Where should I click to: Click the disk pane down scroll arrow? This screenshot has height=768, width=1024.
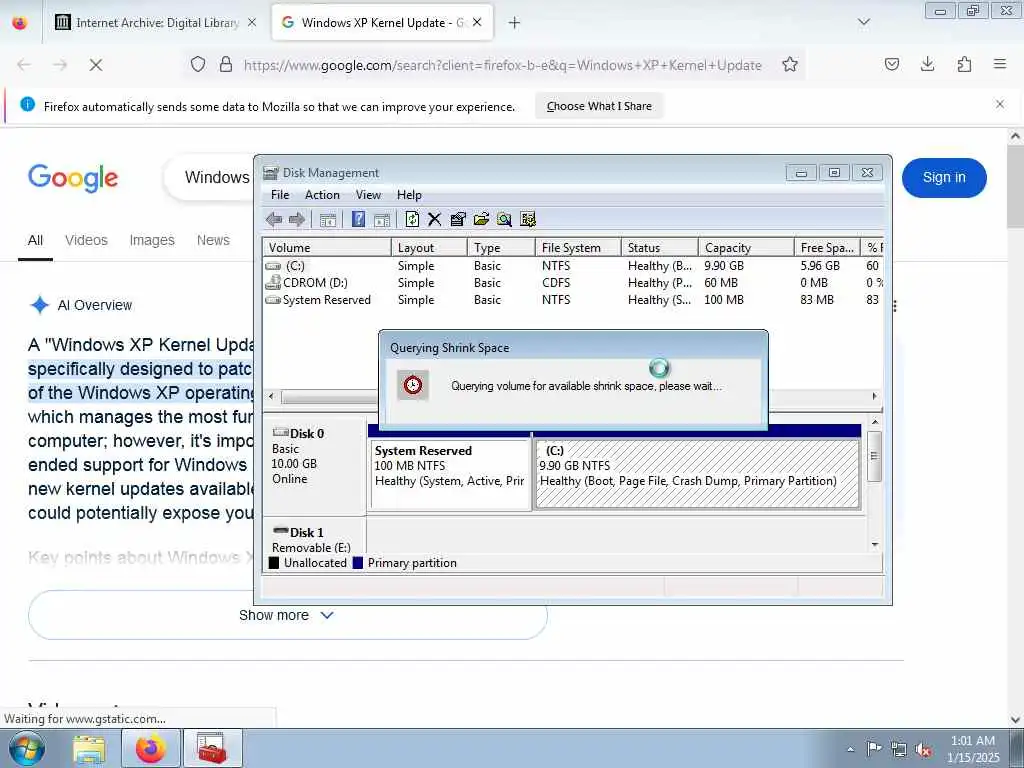[874, 545]
